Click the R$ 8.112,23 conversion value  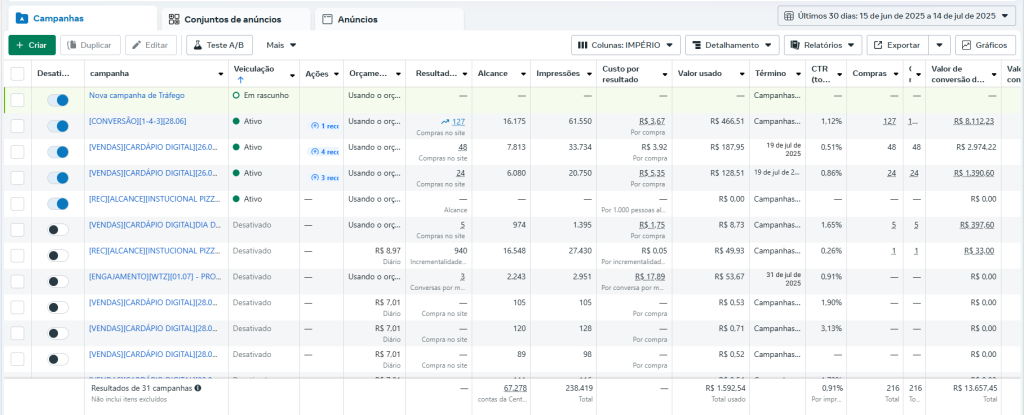point(974,122)
